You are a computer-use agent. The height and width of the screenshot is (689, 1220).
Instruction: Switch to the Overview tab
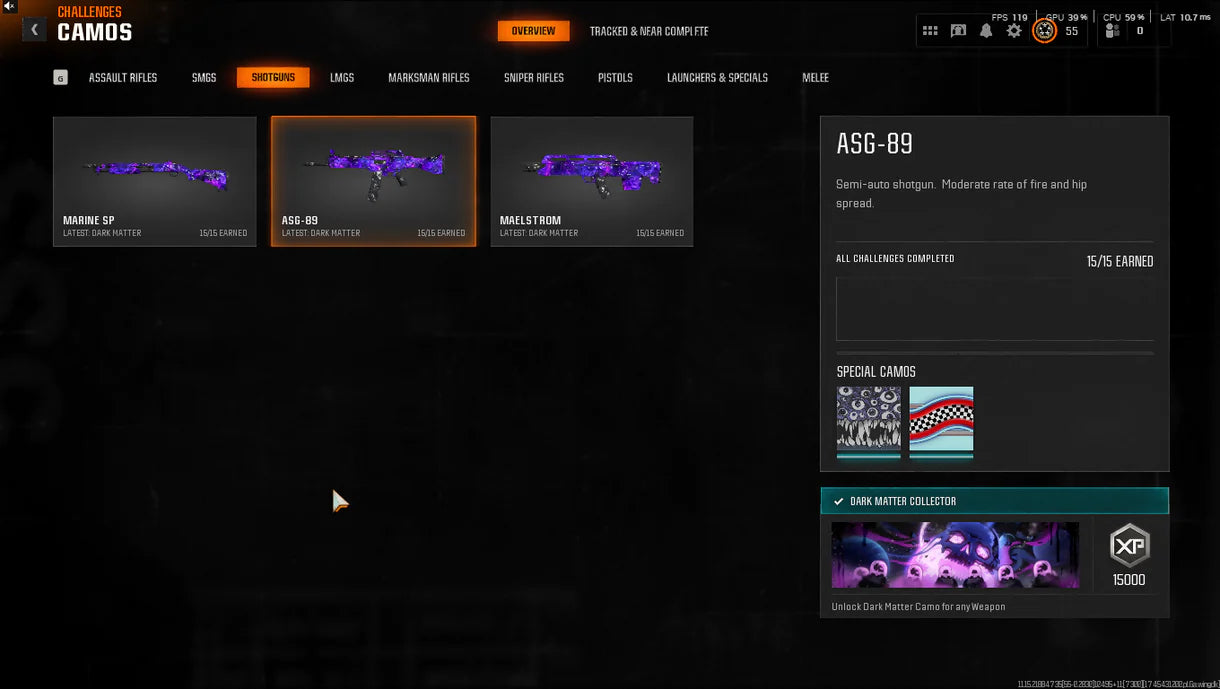click(x=533, y=31)
